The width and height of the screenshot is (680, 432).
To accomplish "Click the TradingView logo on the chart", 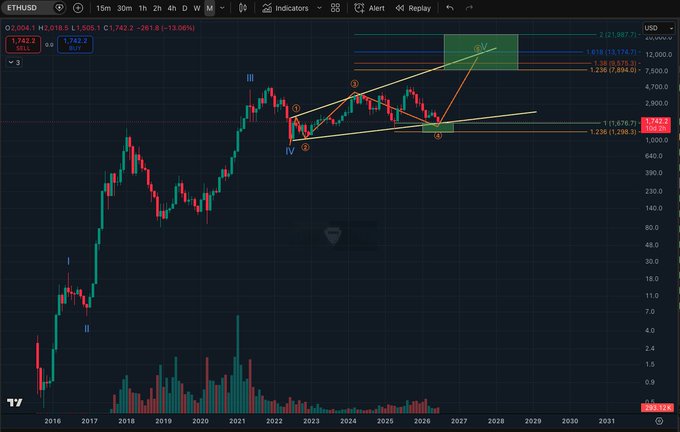I will click(14, 403).
